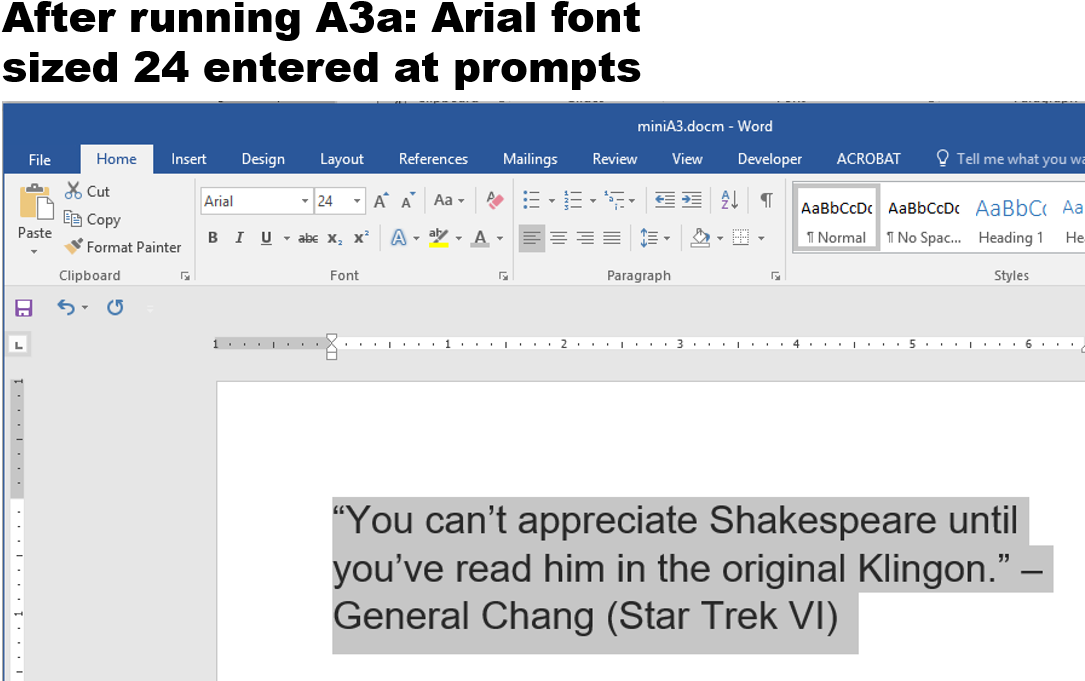This screenshot has width=1085, height=681.
Task: Apply strikethrough to the text
Action: [308, 238]
